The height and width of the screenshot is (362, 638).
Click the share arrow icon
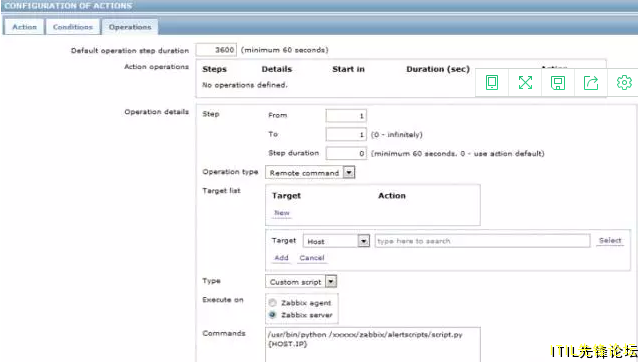pos(591,83)
